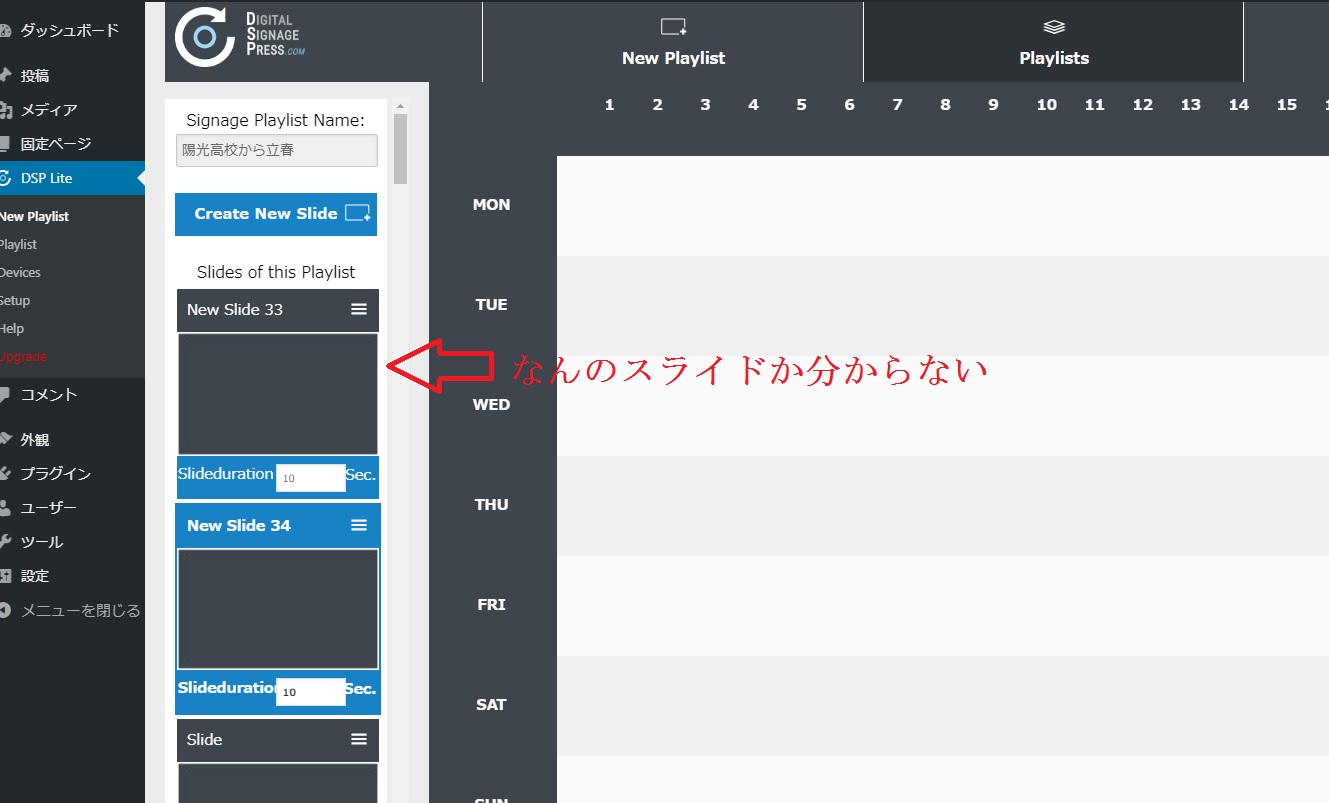Click New Slide 33 duration input showing 10
The image size is (1329, 803).
310,477
